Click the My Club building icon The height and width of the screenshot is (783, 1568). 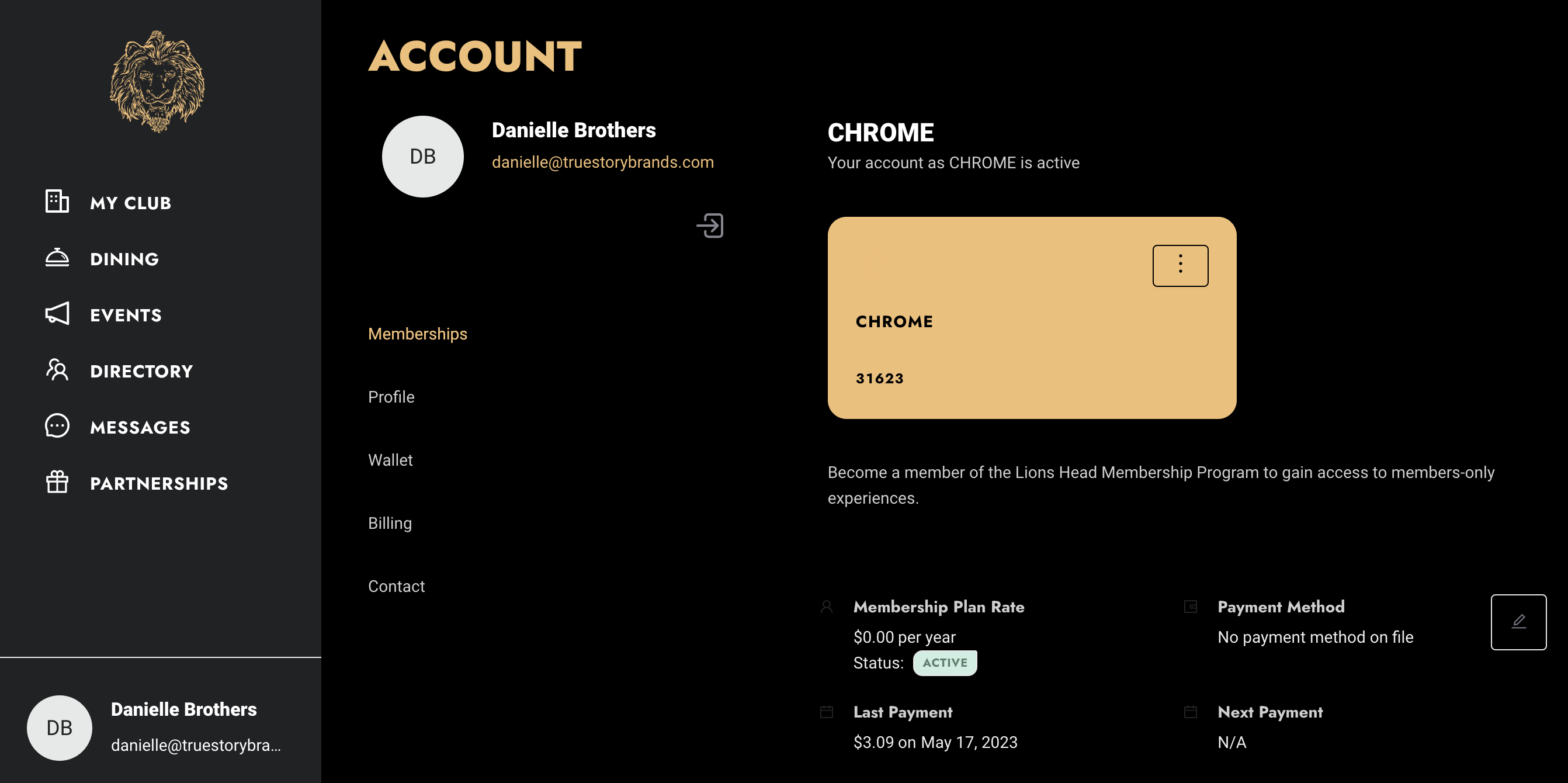57,202
